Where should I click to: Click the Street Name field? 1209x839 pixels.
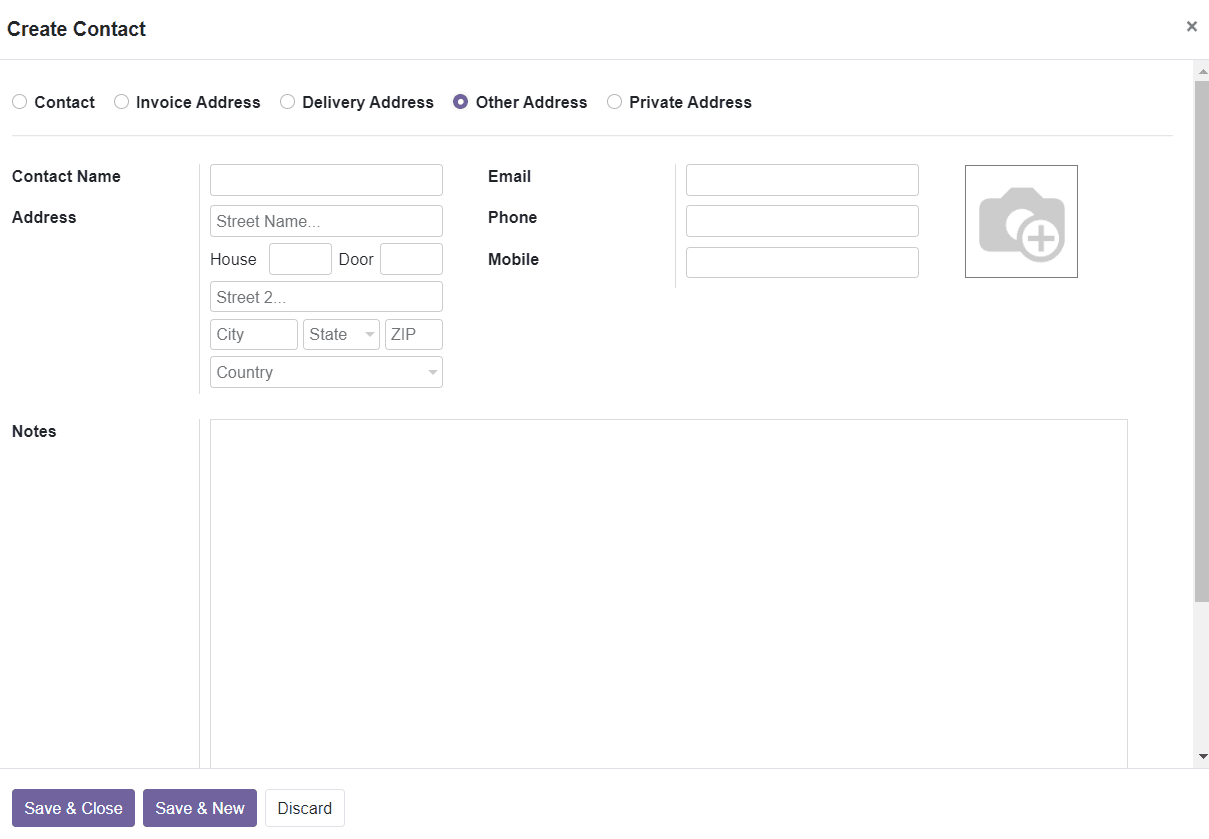click(326, 220)
